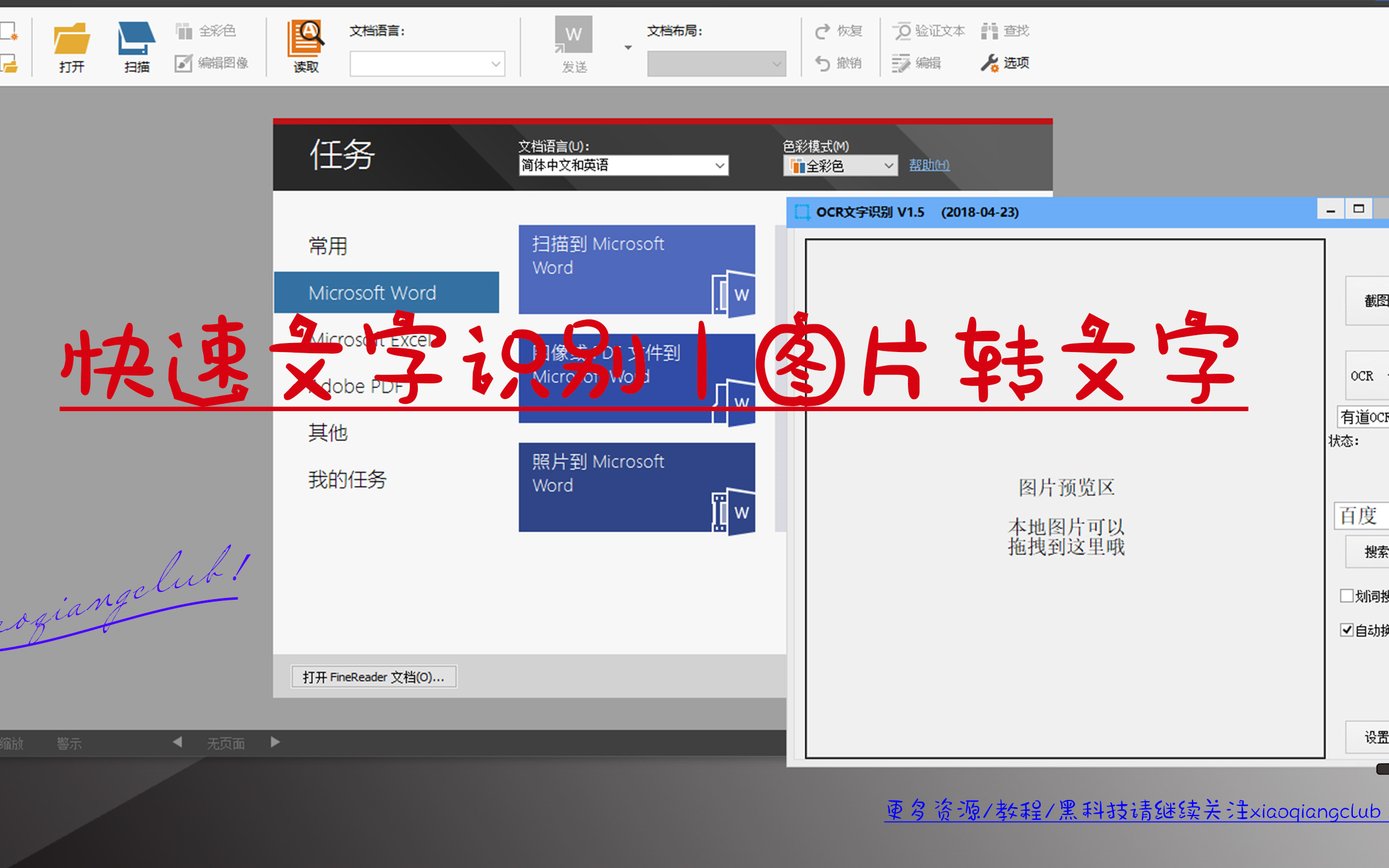Image resolution: width=1389 pixels, height=868 pixels.
Task: Click the Verify Text (验证文本) item
Action: pos(929,31)
